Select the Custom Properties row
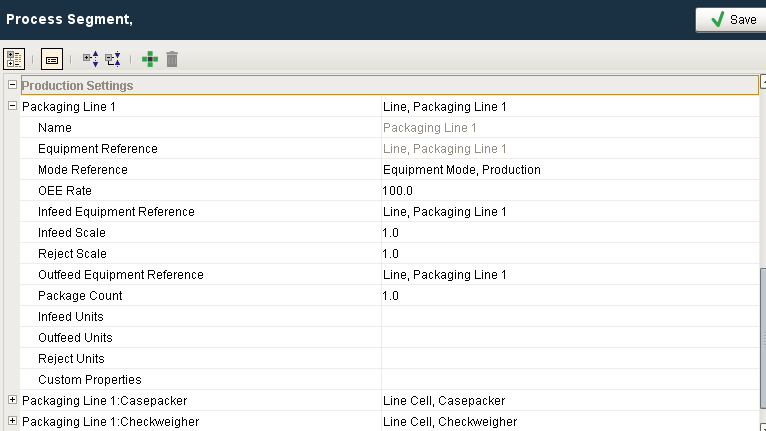 click(389, 380)
